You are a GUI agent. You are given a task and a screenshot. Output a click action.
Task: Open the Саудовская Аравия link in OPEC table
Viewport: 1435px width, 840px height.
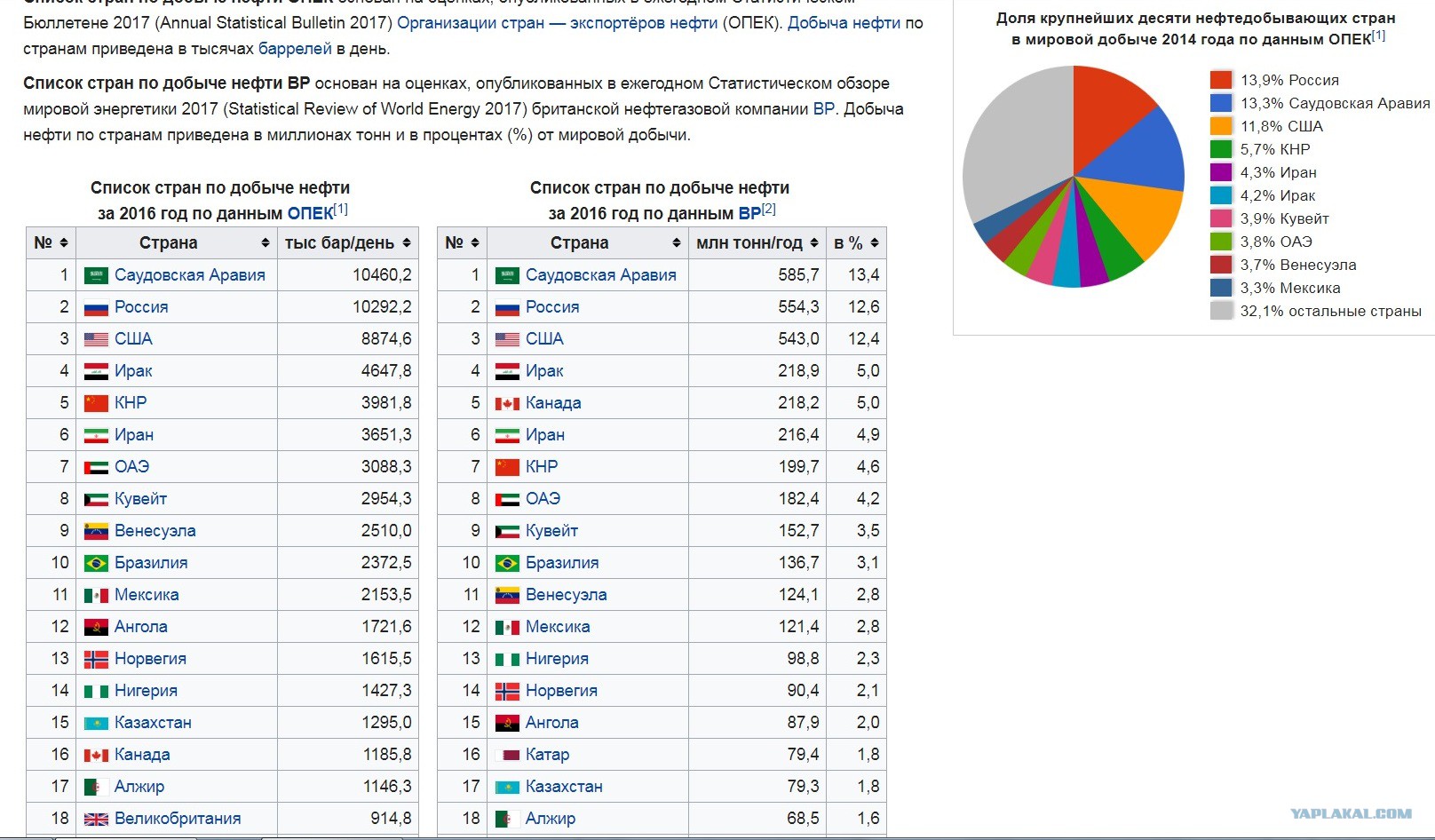pyautogui.click(x=190, y=275)
